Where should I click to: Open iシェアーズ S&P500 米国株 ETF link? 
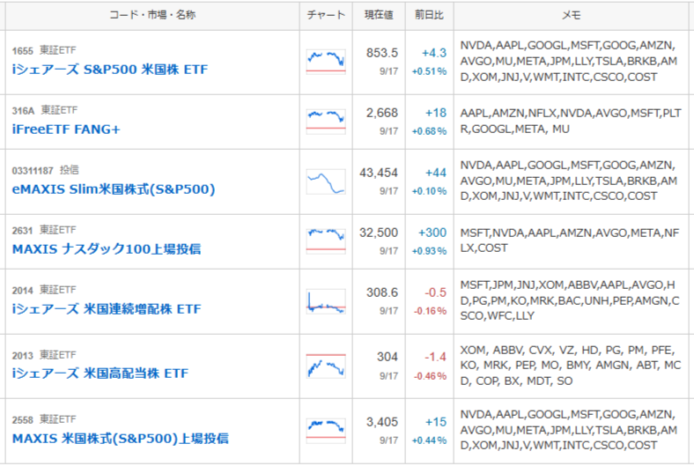[x=110, y=69]
